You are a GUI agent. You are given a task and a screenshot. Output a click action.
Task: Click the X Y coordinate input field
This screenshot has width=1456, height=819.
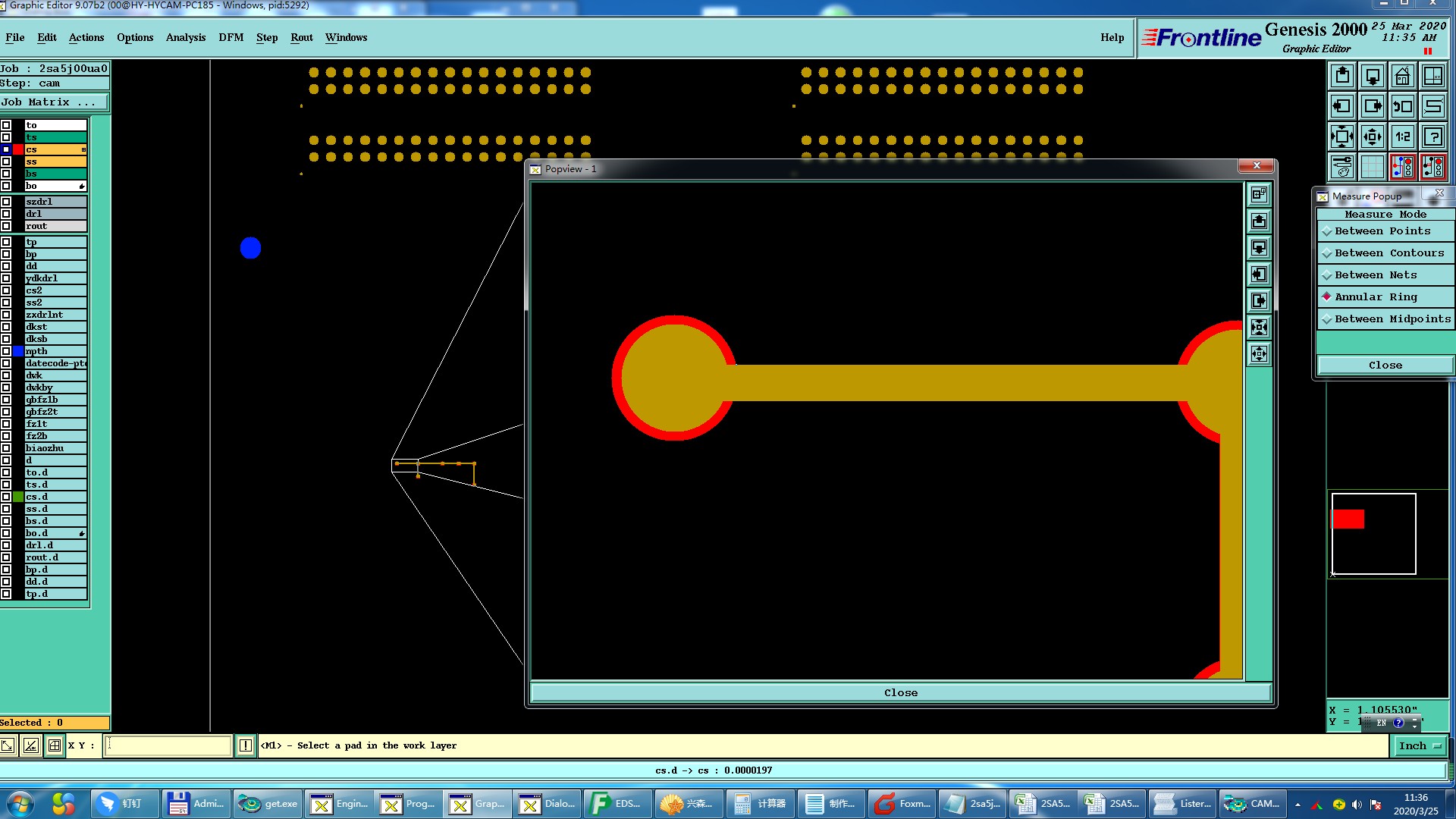[168, 746]
